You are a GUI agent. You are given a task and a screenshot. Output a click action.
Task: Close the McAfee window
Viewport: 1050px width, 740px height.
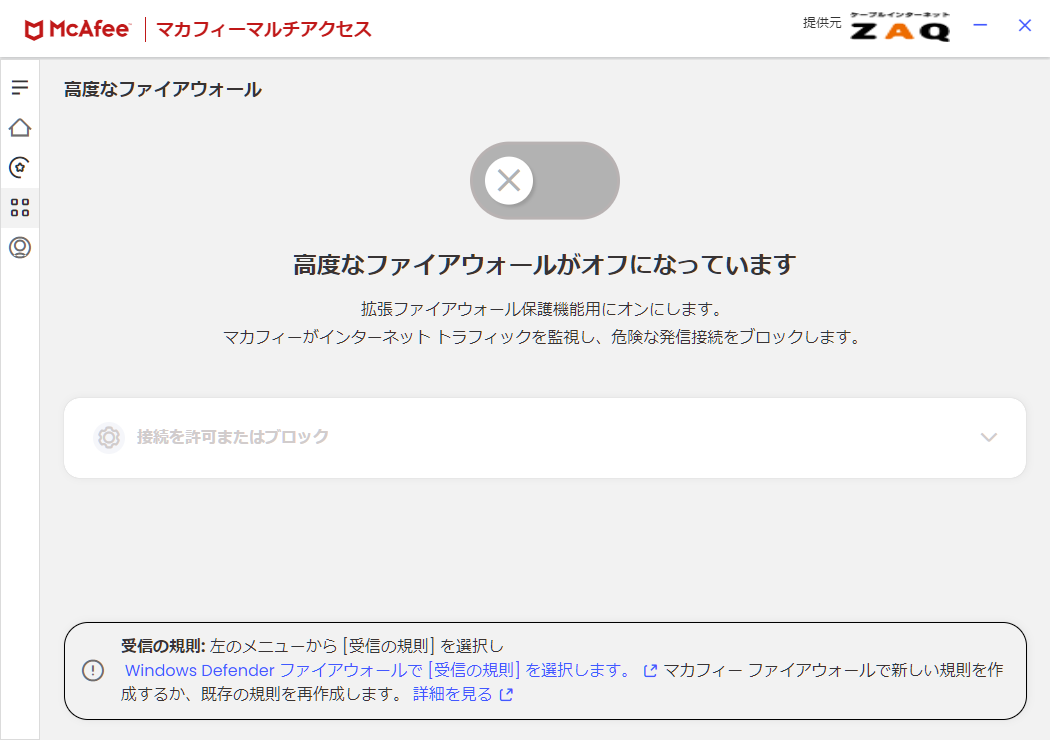tap(1025, 25)
